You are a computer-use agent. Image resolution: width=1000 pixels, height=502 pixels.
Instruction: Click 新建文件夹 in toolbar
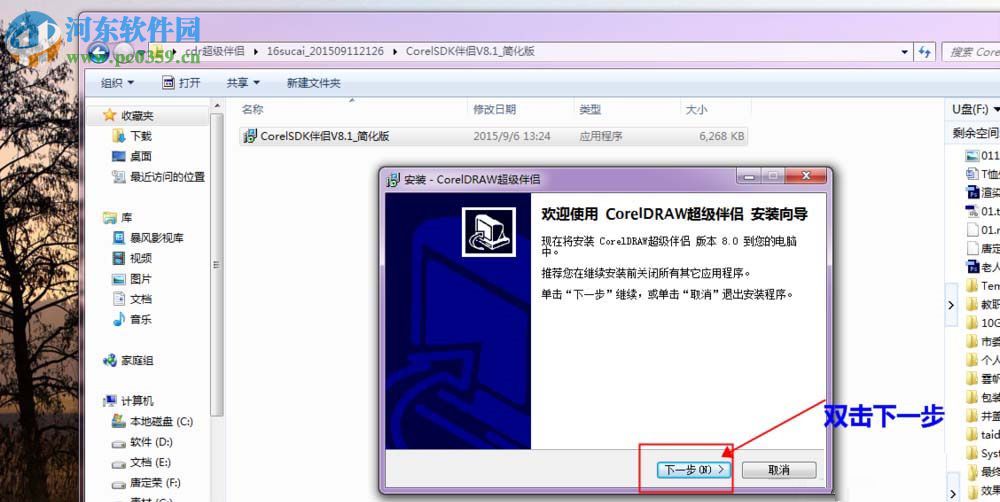(x=314, y=83)
